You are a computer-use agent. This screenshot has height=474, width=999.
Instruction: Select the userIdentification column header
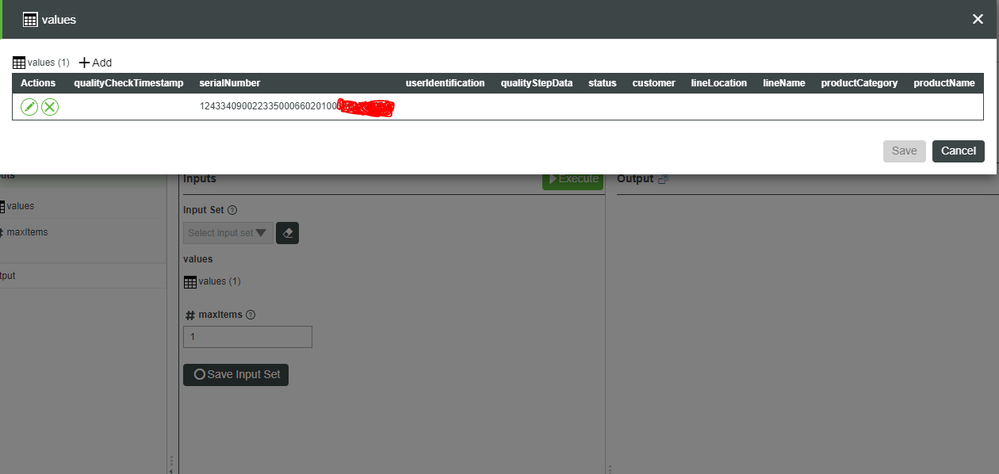pos(445,83)
